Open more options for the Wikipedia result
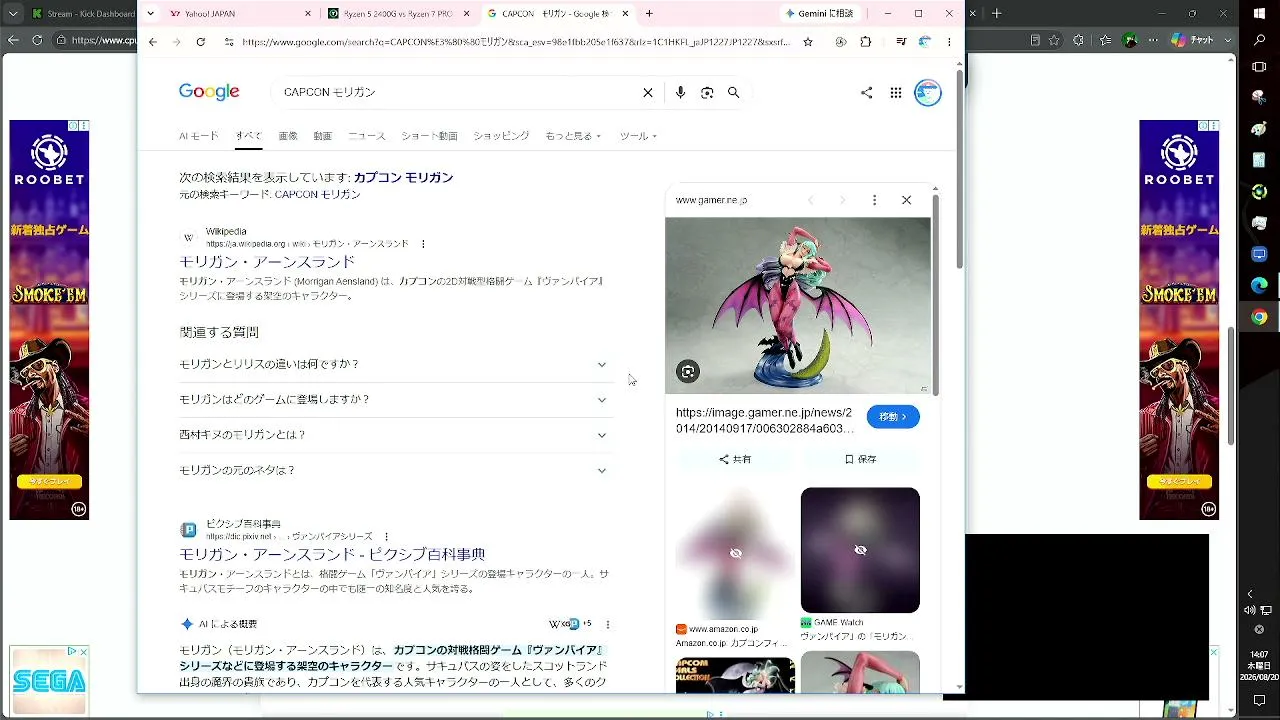Screen dimensions: 1280x720 pyautogui.click(x=423, y=244)
